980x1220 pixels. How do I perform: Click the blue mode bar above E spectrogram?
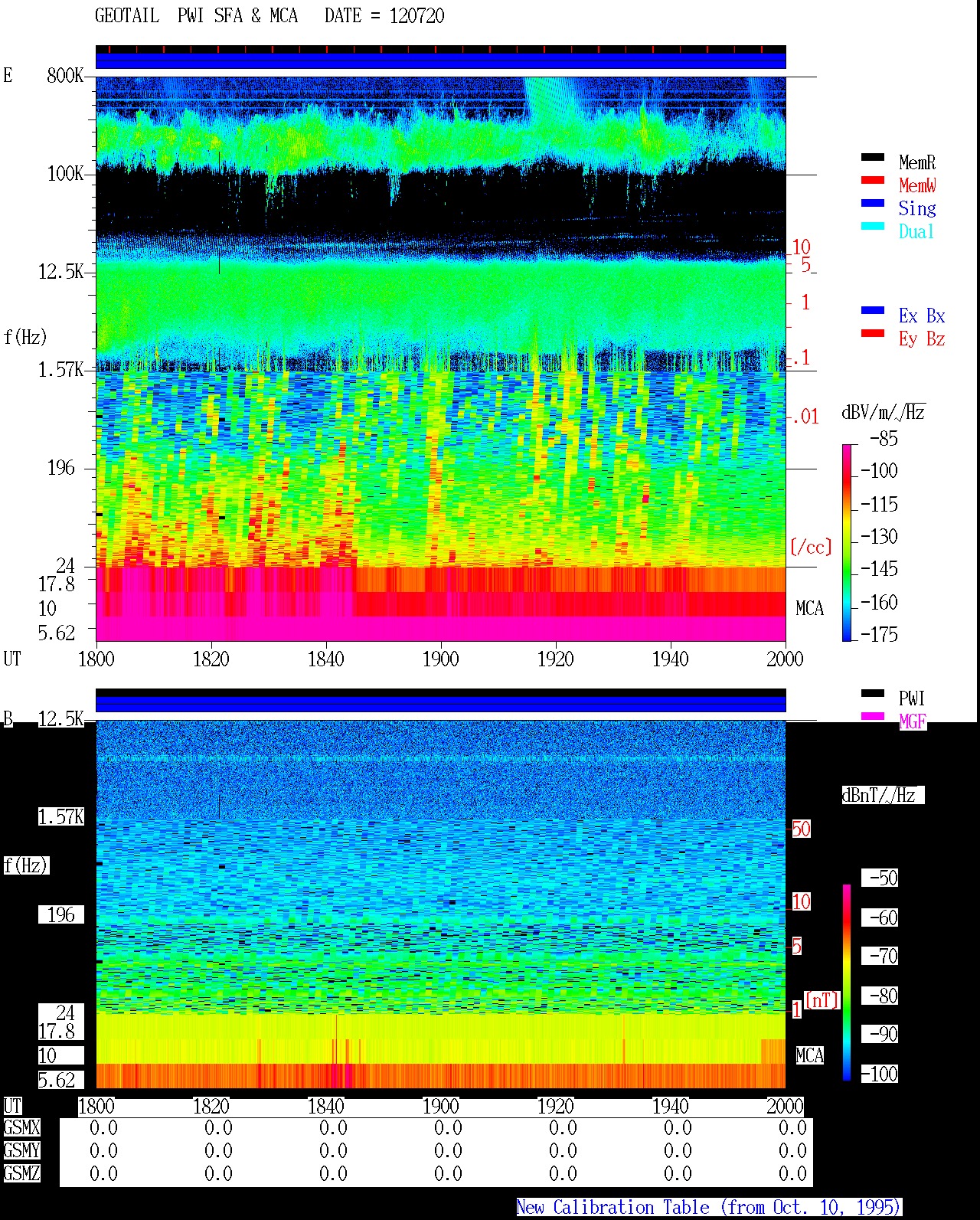pyautogui.click(x=440, y=61)
